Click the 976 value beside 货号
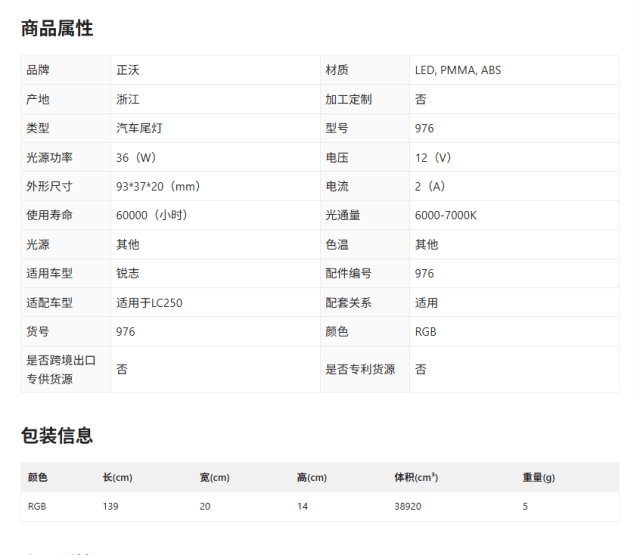Screen dimensions: 640x555 (x=126, y=331)
